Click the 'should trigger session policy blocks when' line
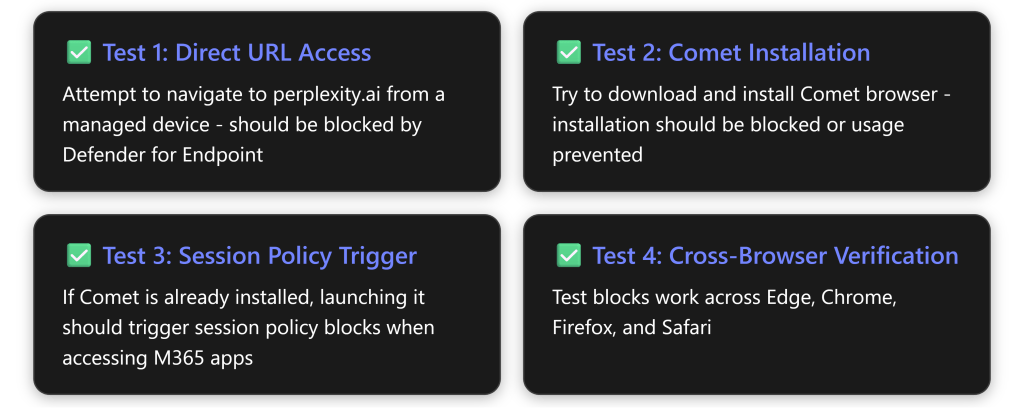The height and width of the screenshot is (408, 1024). click(x=248, y=327)
